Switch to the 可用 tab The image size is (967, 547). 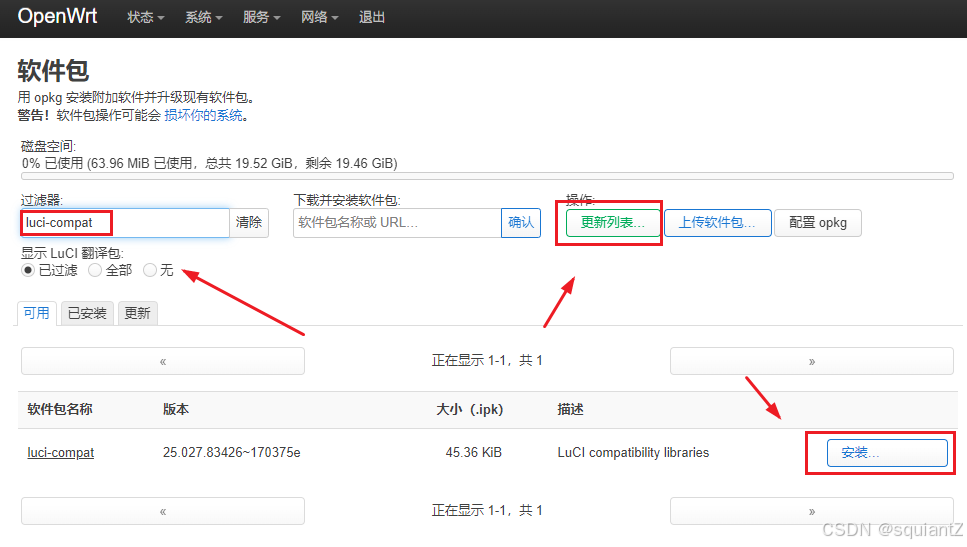coord(36,313)
